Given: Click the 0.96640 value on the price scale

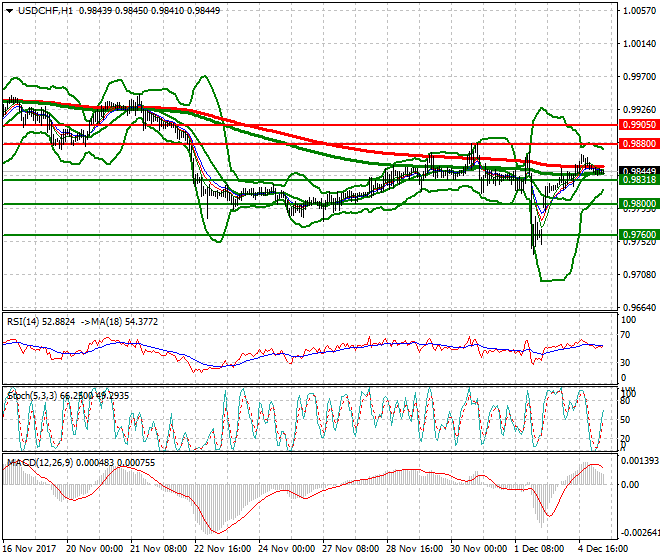Looking at the screenshot, I should (638, 307).
